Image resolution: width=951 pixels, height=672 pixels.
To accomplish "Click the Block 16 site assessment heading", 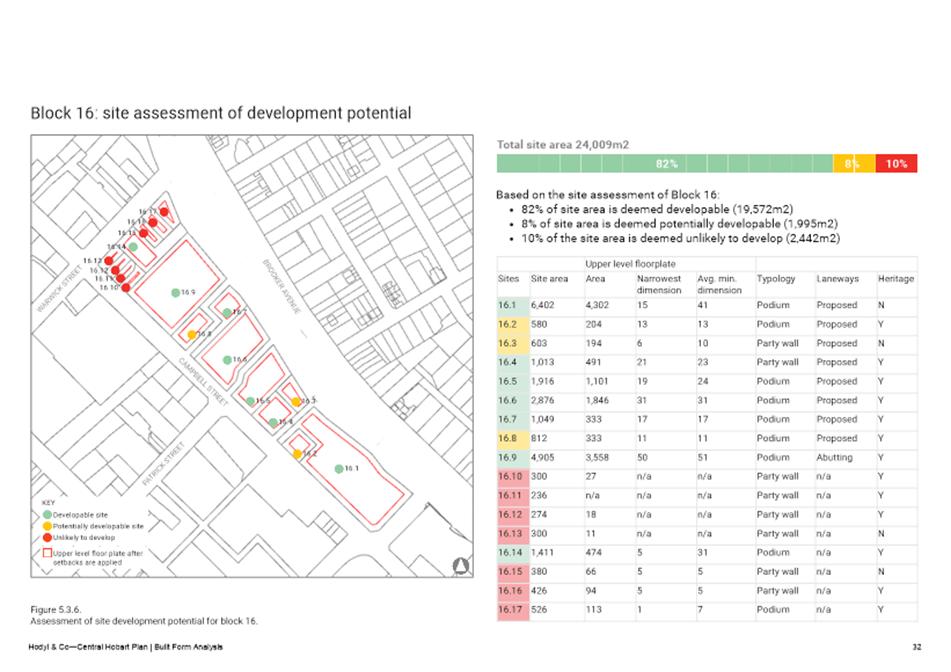I will click(x=221, y=113).
